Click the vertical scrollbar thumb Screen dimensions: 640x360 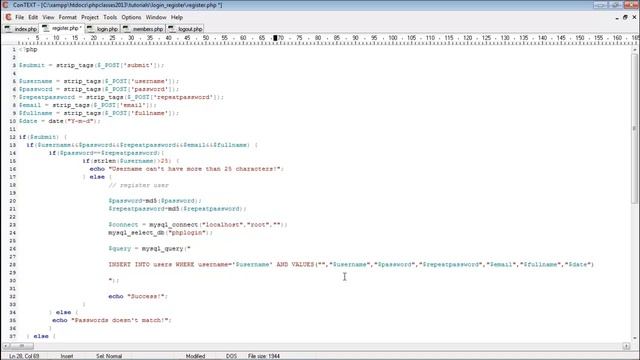pos(634,129)
